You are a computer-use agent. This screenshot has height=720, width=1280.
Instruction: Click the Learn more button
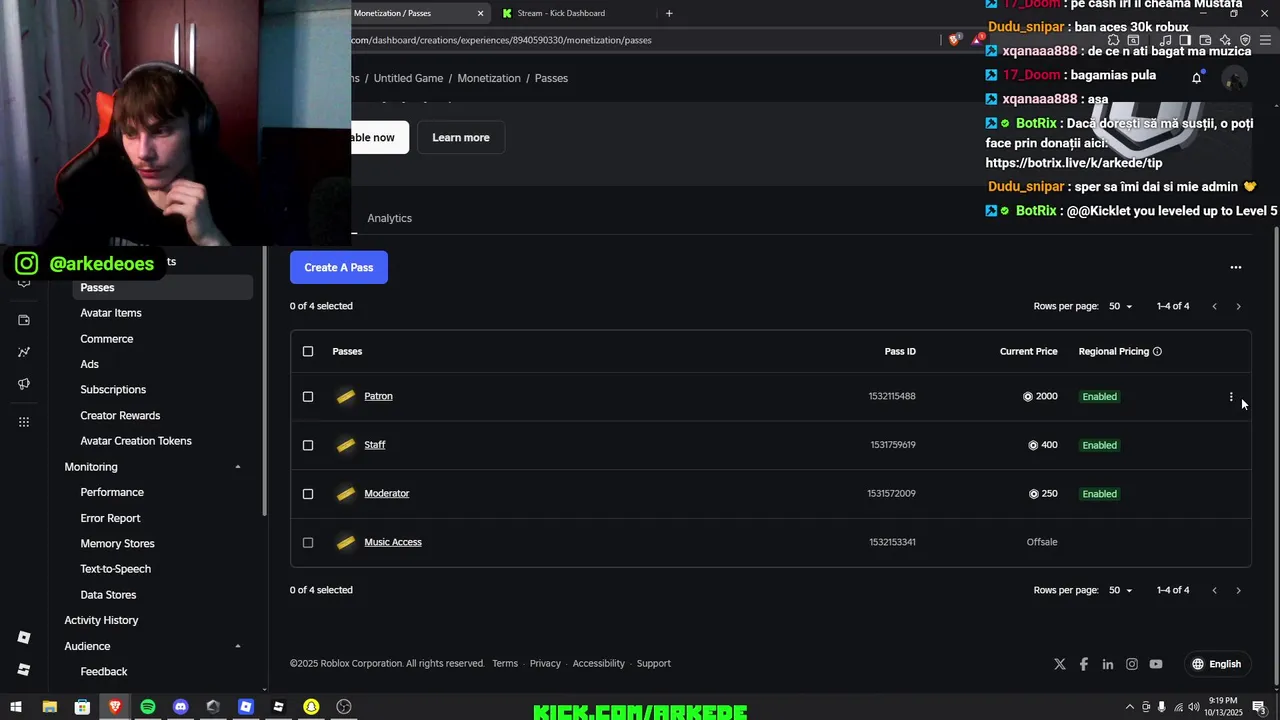click(x=461, y=138)
